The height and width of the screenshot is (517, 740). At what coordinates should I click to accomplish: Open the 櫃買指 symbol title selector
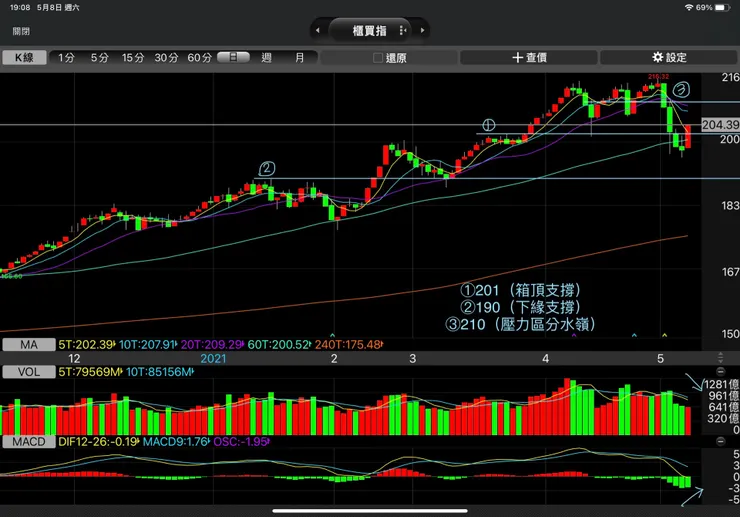point(370,31)
